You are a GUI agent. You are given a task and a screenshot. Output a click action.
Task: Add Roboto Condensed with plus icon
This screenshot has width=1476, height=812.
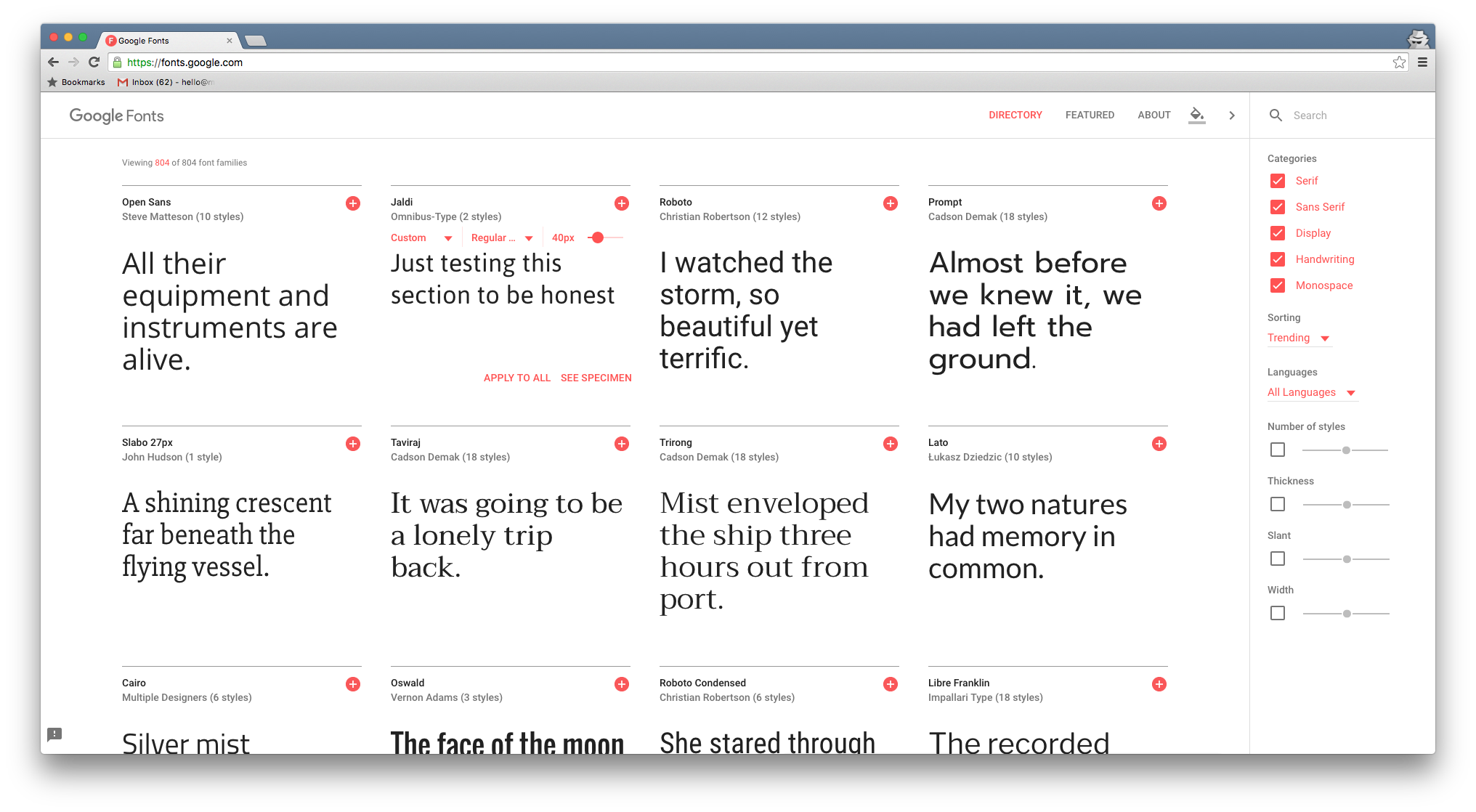coord(891,684)
